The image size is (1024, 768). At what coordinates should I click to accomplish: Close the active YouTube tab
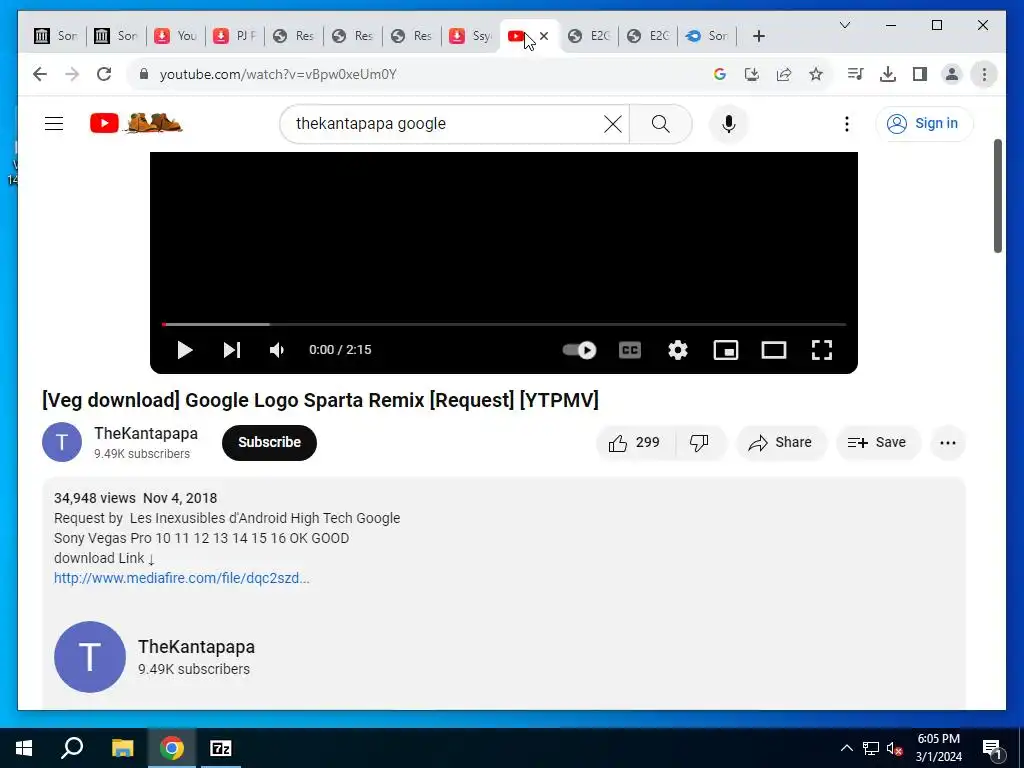pos(544,36)
